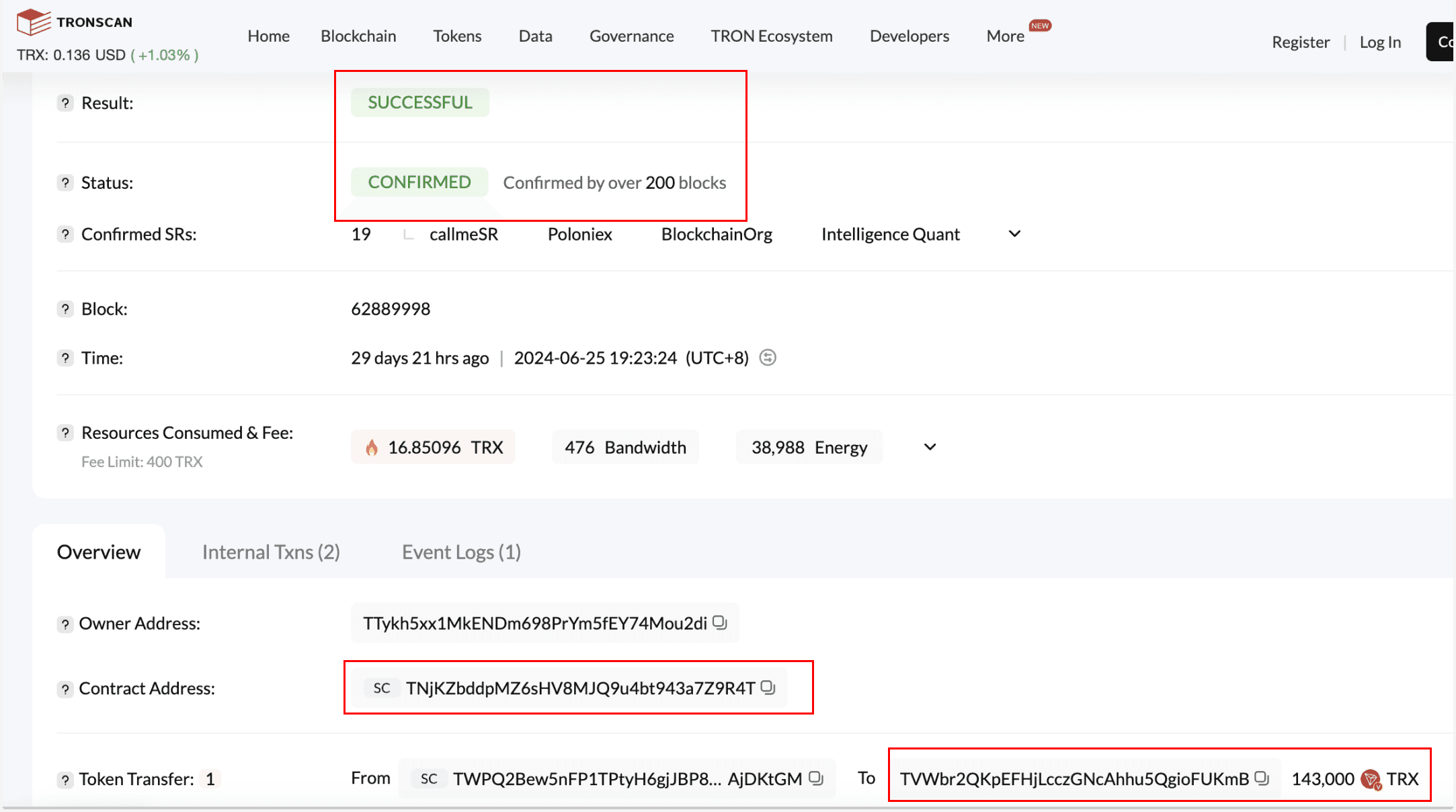
Task: Select the More menu item
Action: [x=1006, y=36]
